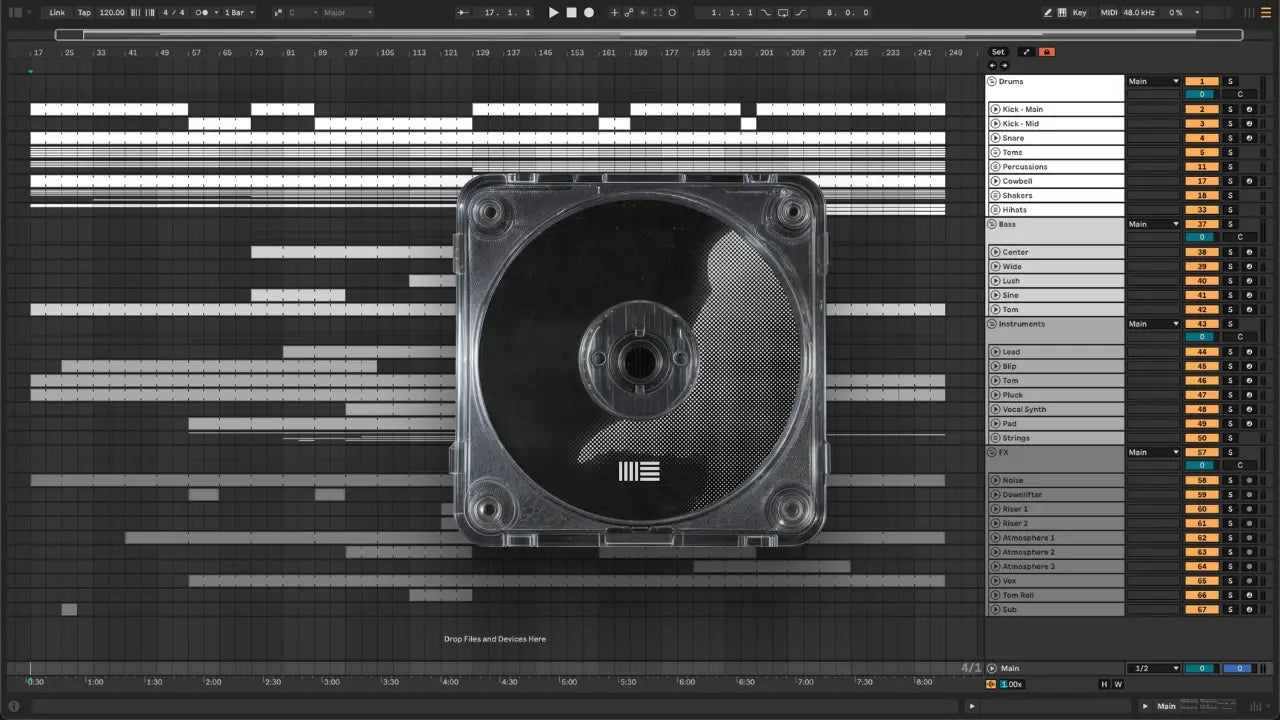Open the Major scale mode dropdown

tap(347, 13)
